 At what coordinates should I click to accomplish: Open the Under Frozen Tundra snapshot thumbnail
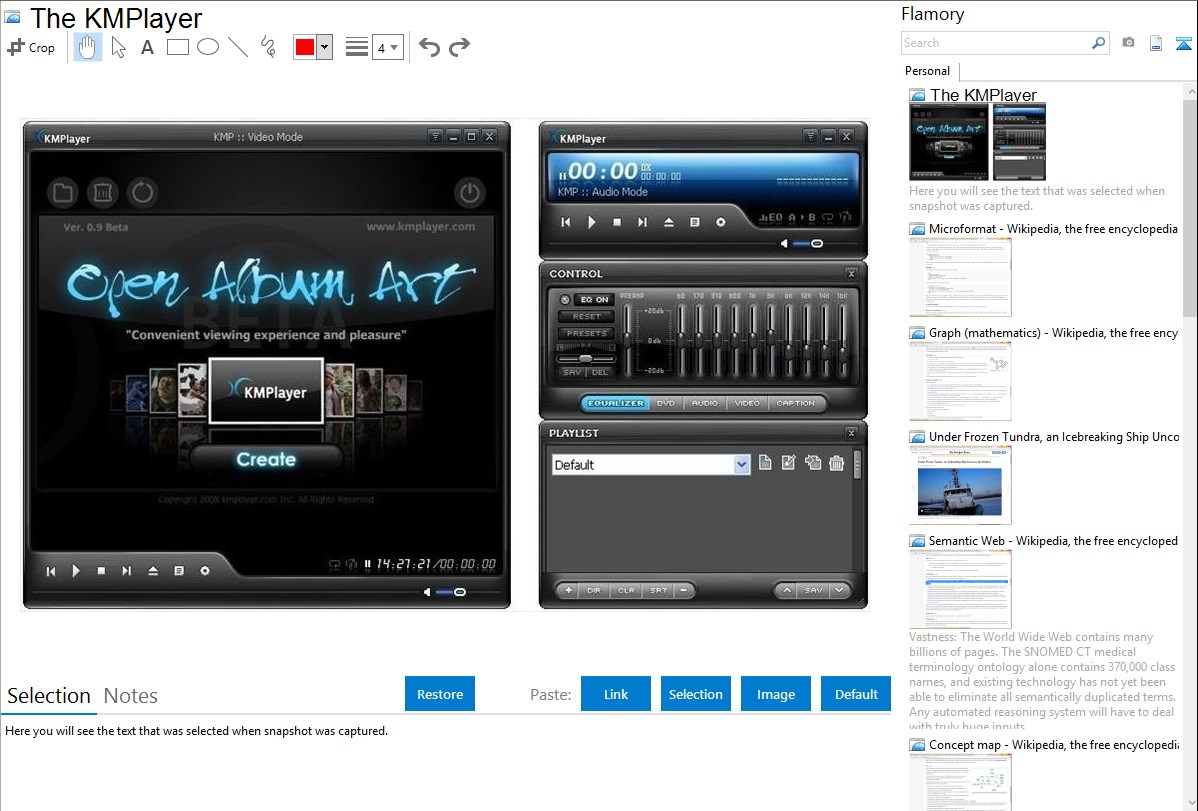click(960, 485)
